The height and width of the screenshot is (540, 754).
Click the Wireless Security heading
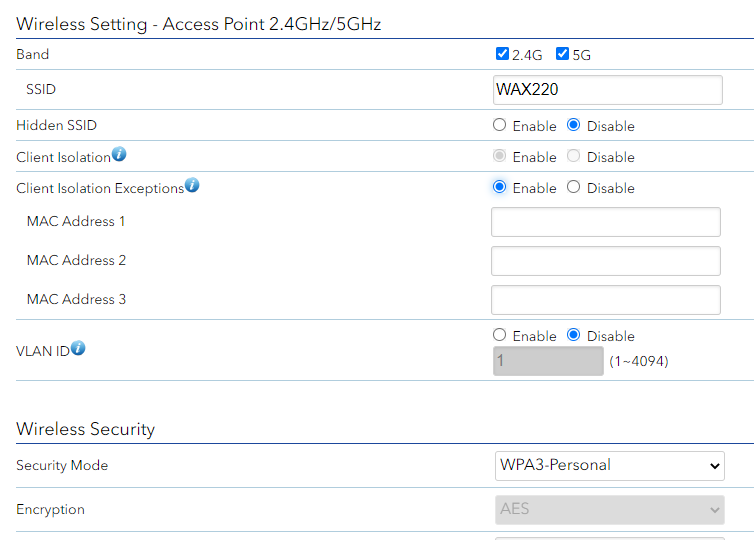(86, 429)
